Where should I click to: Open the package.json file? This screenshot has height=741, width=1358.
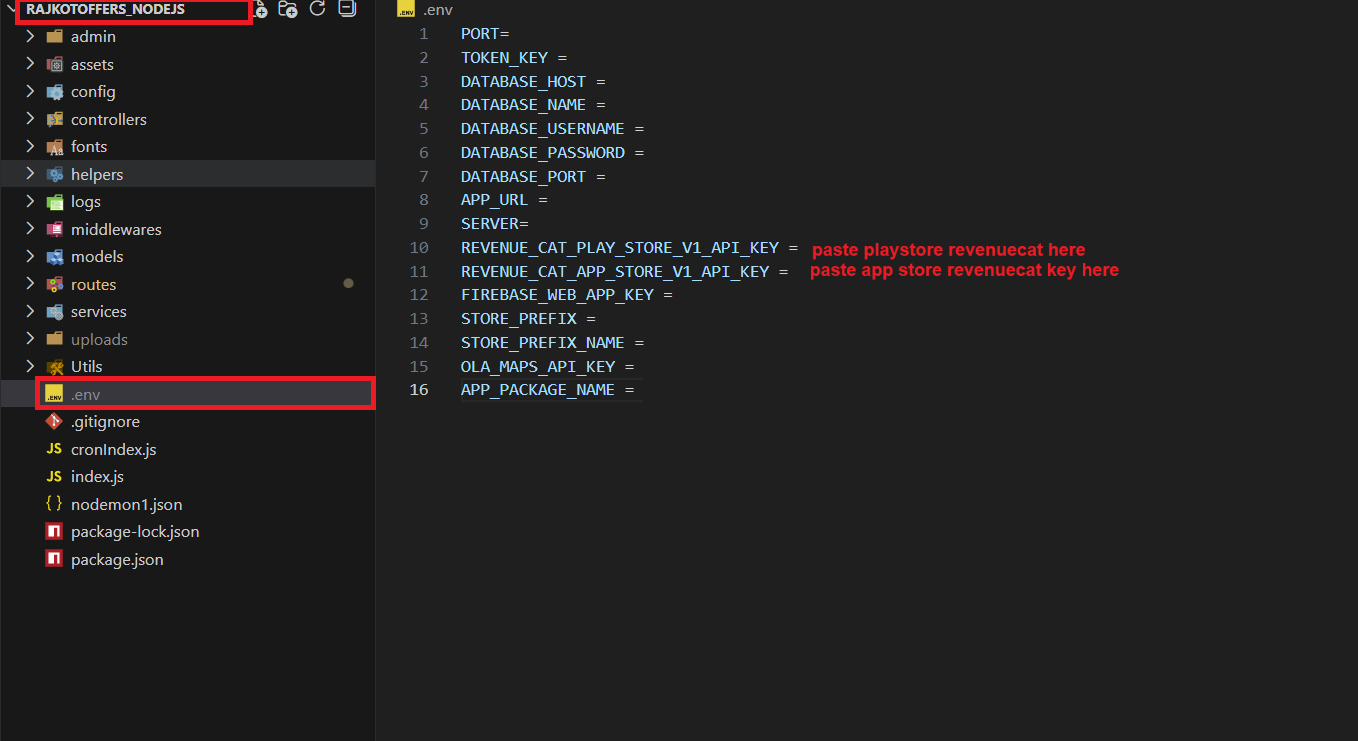pos(117,559)
